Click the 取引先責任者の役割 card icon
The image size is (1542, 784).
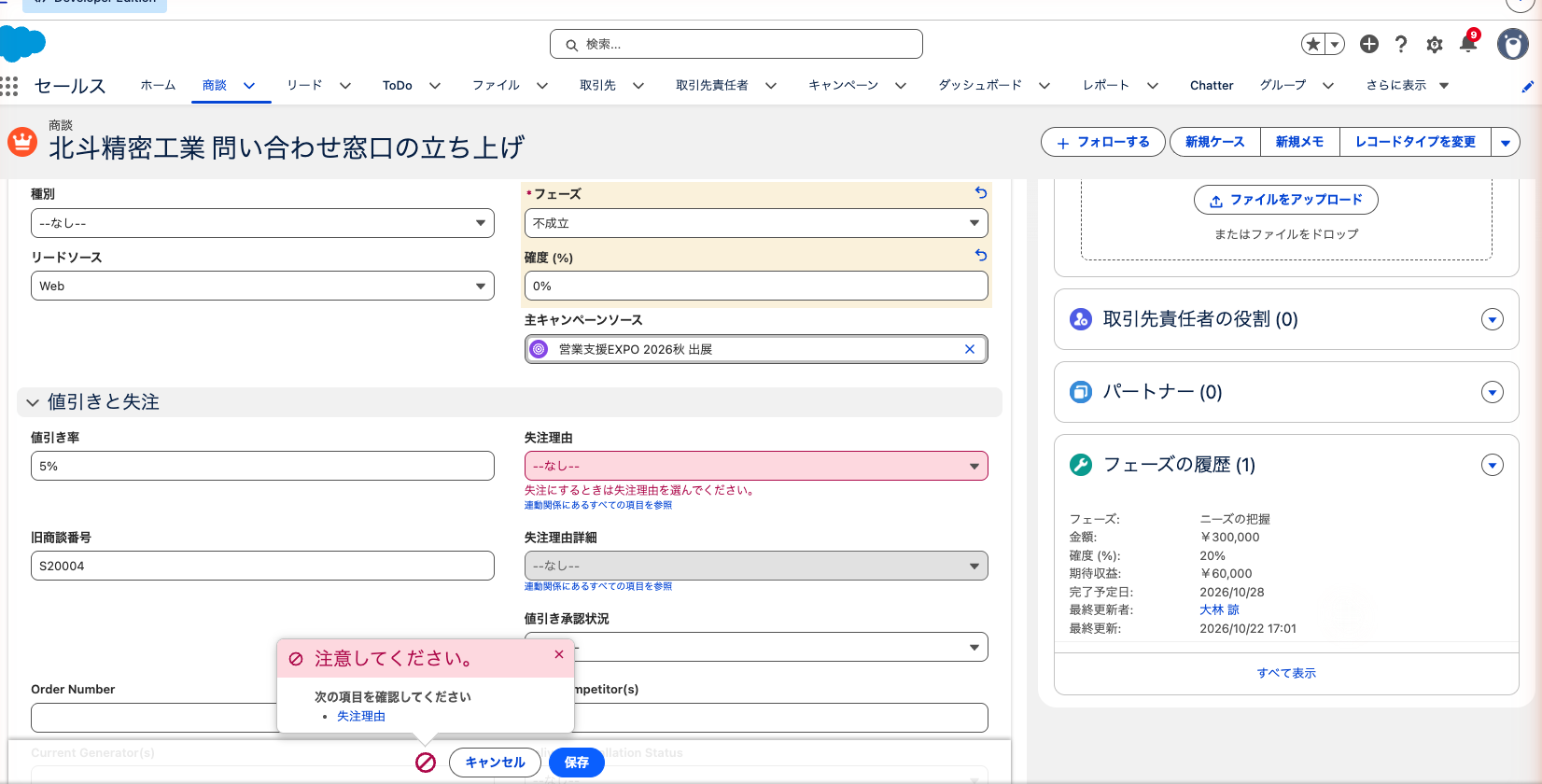pos(1081,319)
